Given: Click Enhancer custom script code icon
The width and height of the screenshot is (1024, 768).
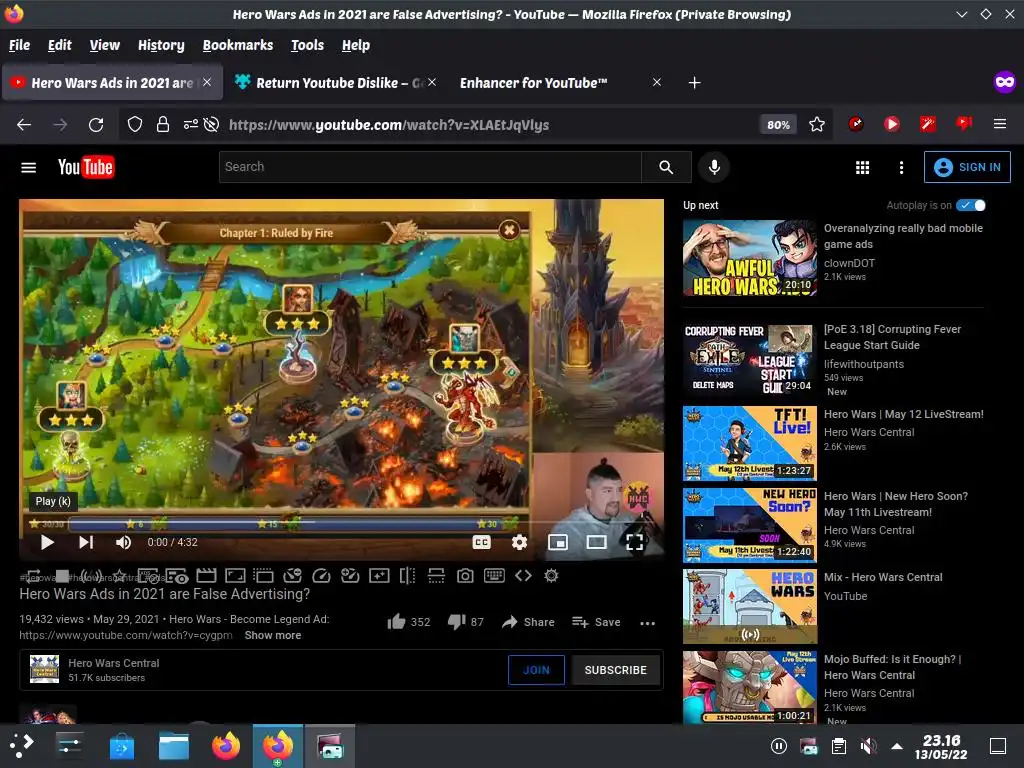Looking at the screenshot, I should point(523,575).
